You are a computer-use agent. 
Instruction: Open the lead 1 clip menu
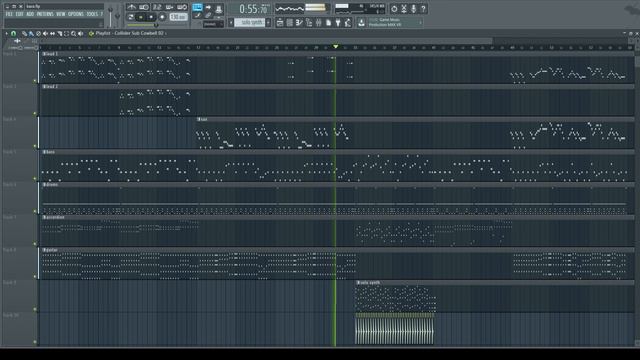44,54
